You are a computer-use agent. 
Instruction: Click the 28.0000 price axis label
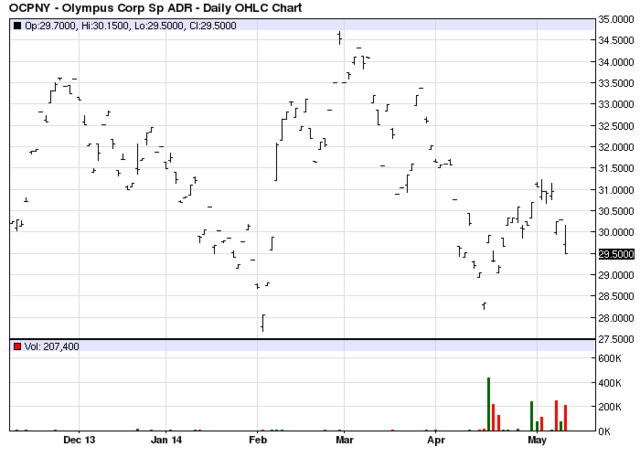(616, 318)
